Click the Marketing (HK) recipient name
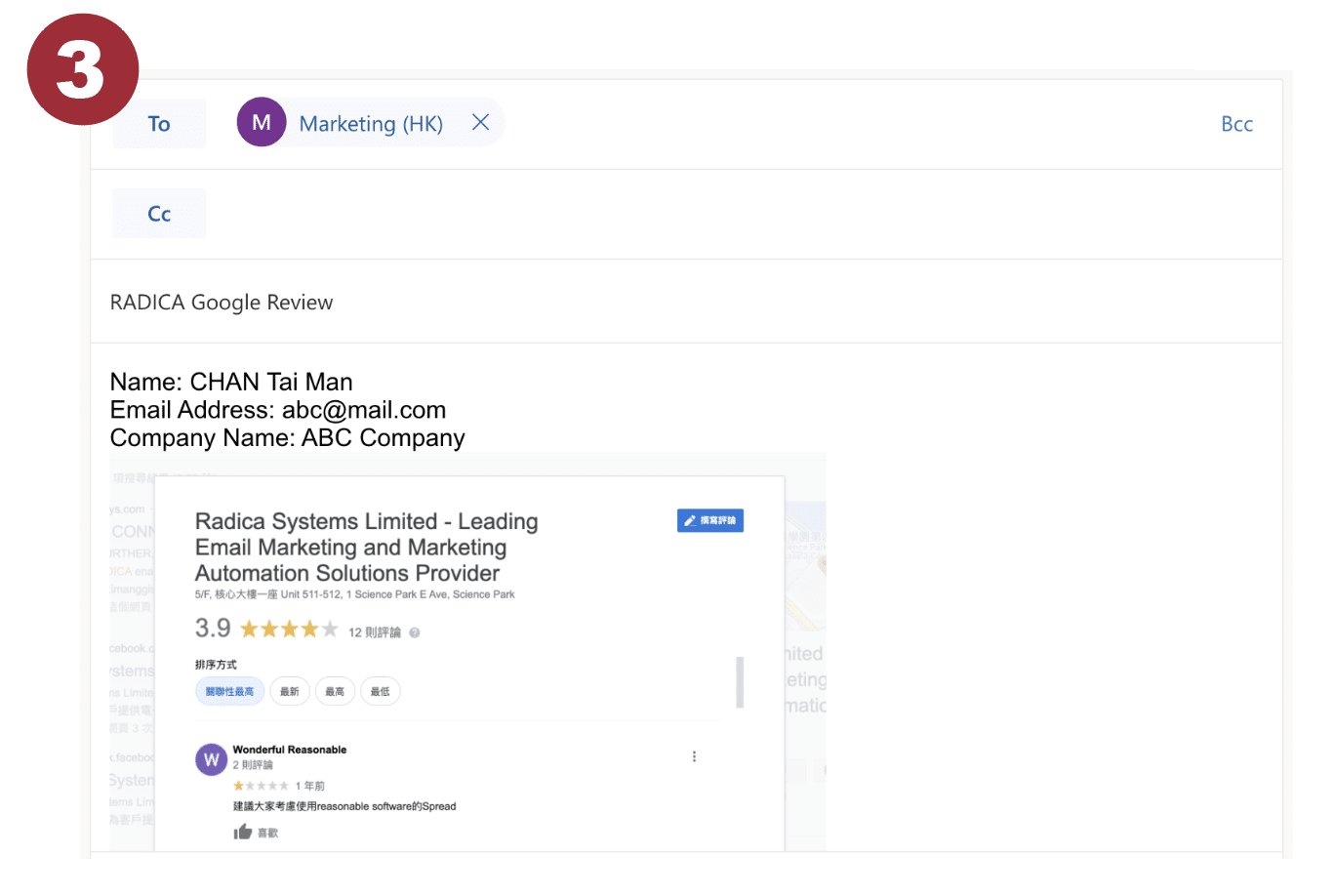The image size is (1335, 896). (x=371, y=124)
